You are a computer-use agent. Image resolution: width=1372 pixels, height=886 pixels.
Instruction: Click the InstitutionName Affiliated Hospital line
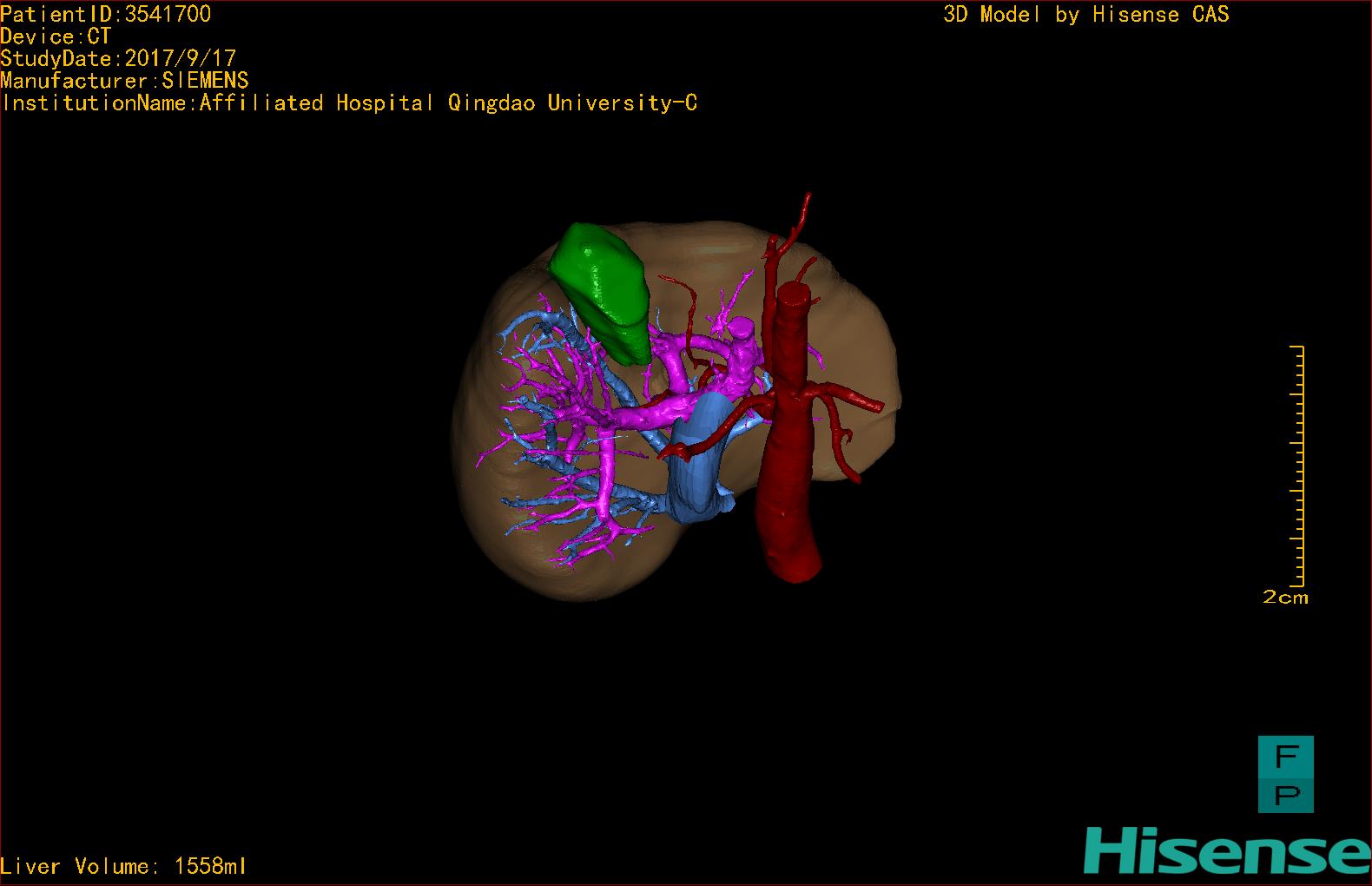tap(349, 103)
